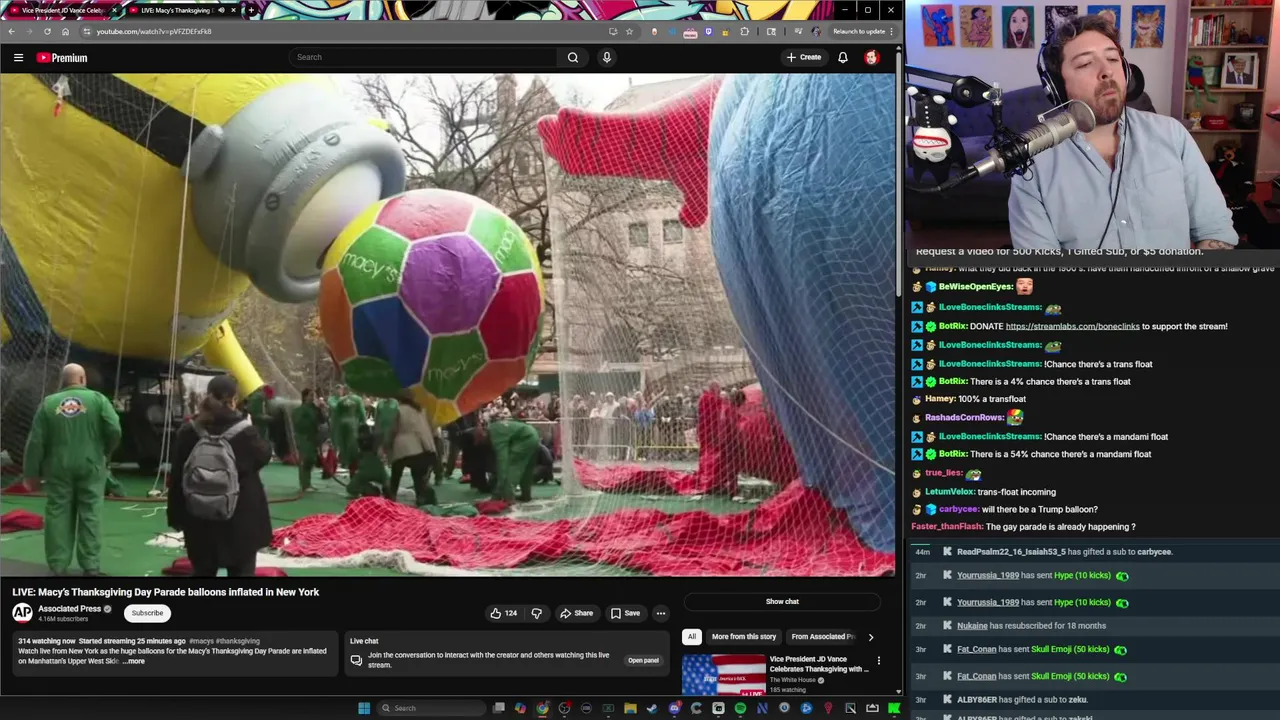Expand the description with ...more
The image size is (1280, 720).
[x=134, y=661]
